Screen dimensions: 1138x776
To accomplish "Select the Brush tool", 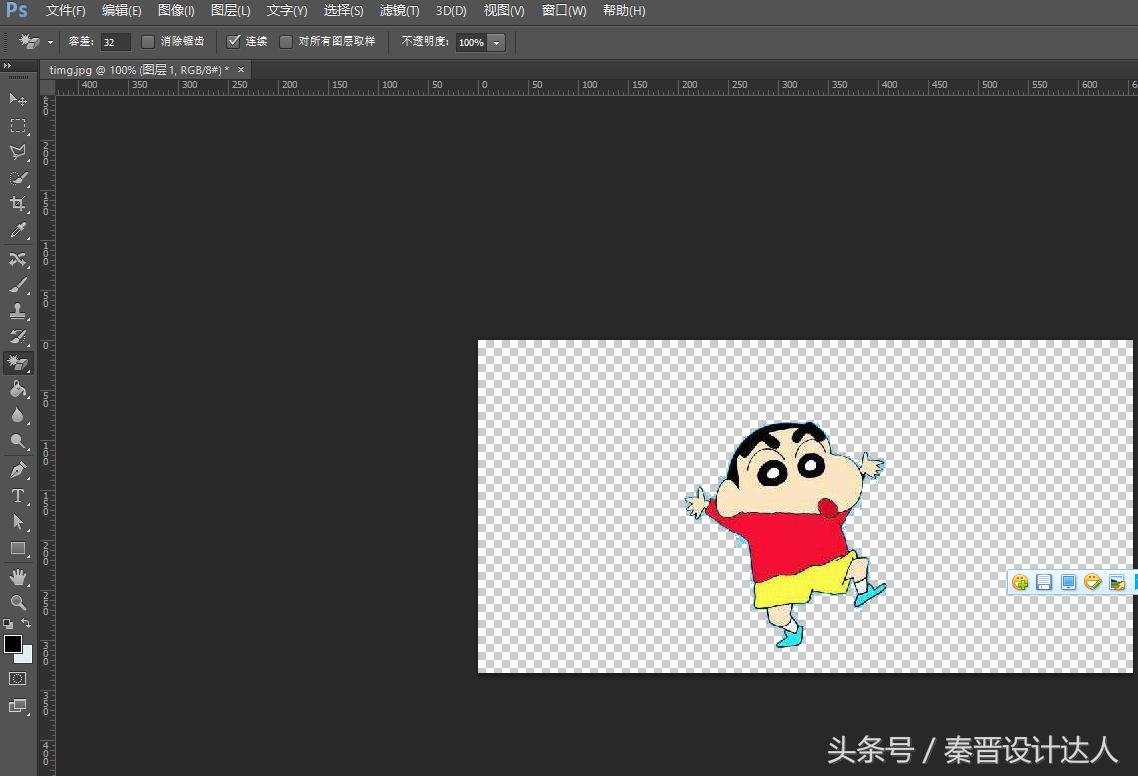I will point(18,284).
